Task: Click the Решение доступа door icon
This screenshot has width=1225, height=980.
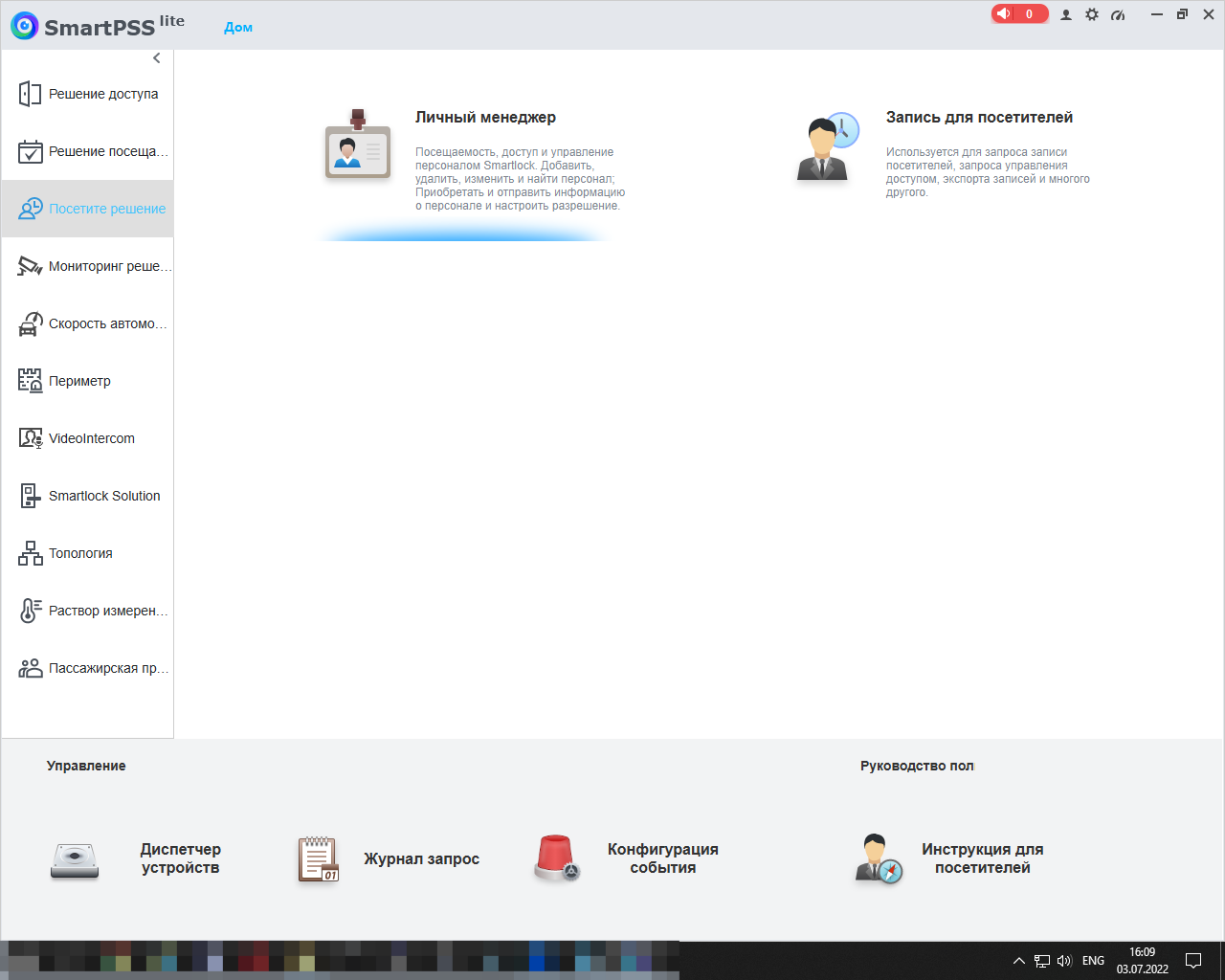Action: (x=31, y=94)
